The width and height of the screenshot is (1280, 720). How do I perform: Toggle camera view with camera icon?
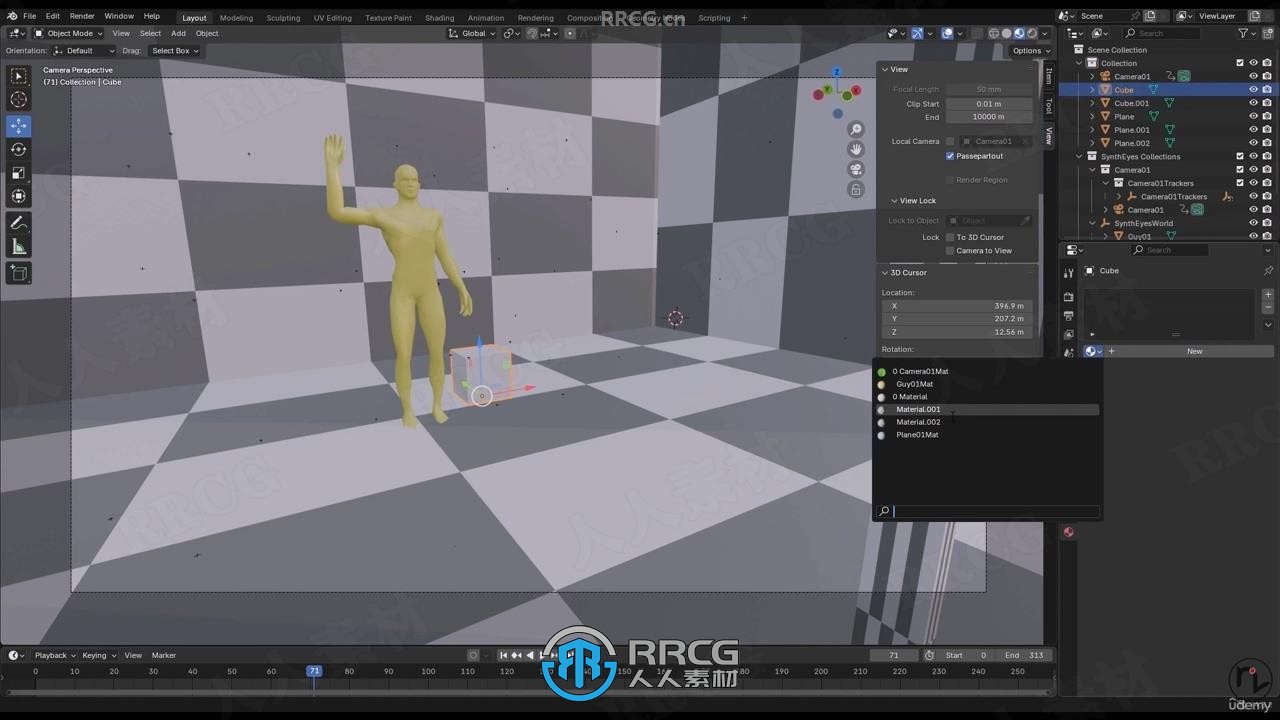point(856,169)
